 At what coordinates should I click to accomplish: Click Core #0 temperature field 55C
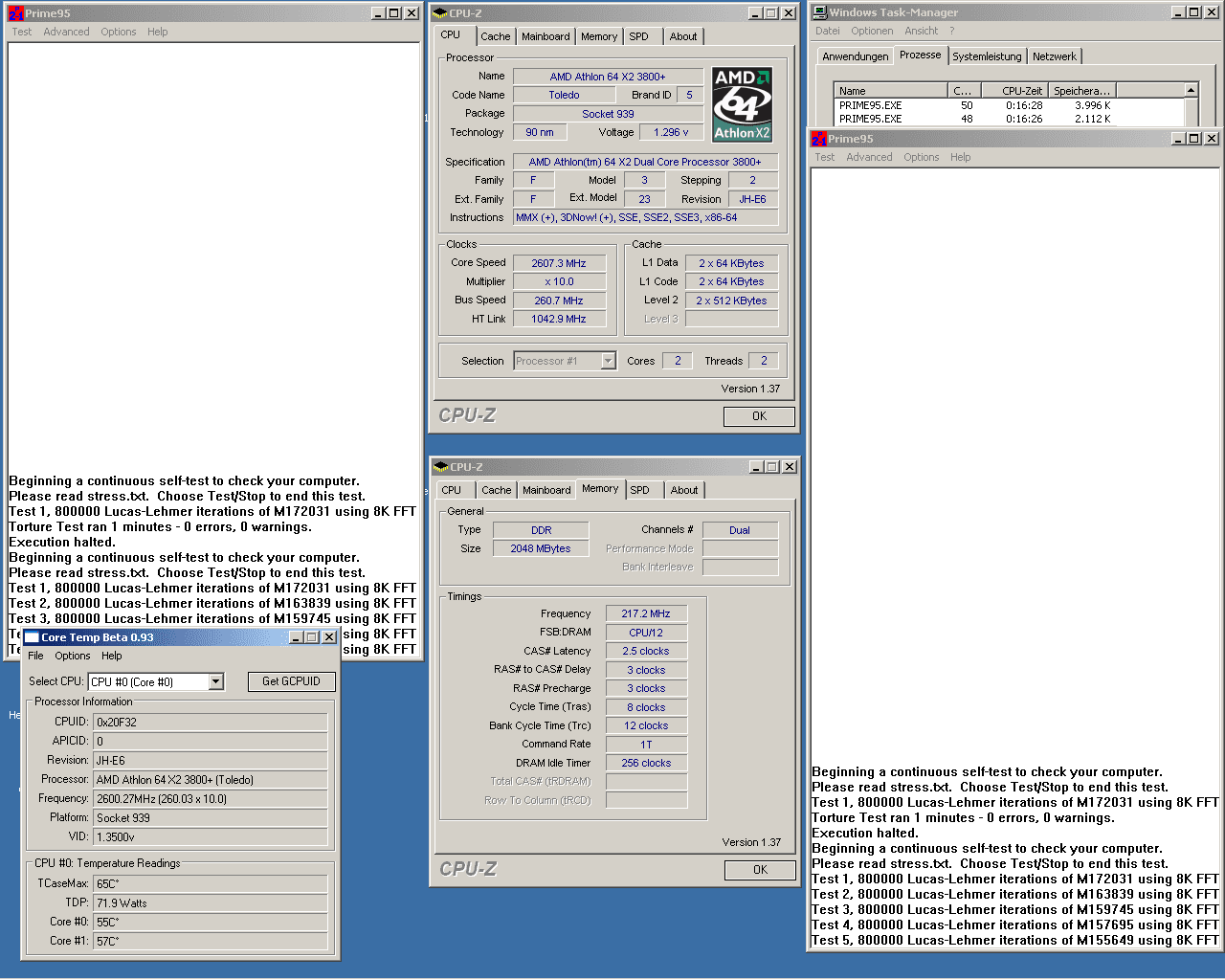(211, 922)
